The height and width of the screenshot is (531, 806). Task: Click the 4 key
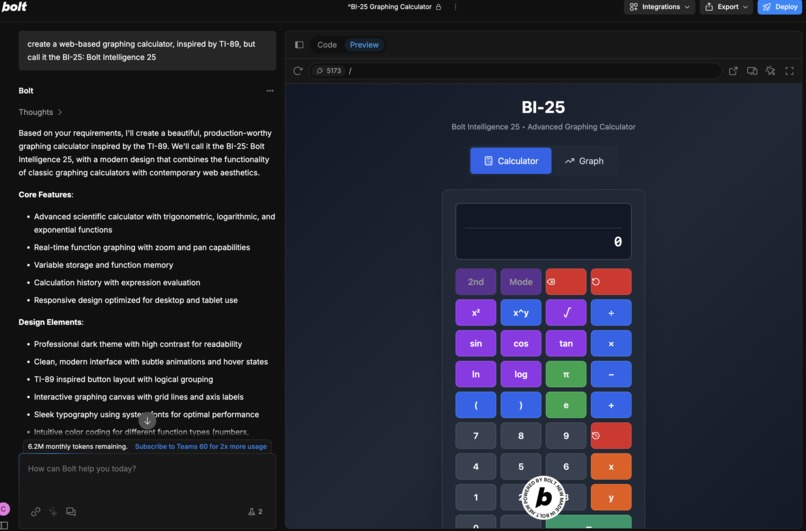coord(475,467)
